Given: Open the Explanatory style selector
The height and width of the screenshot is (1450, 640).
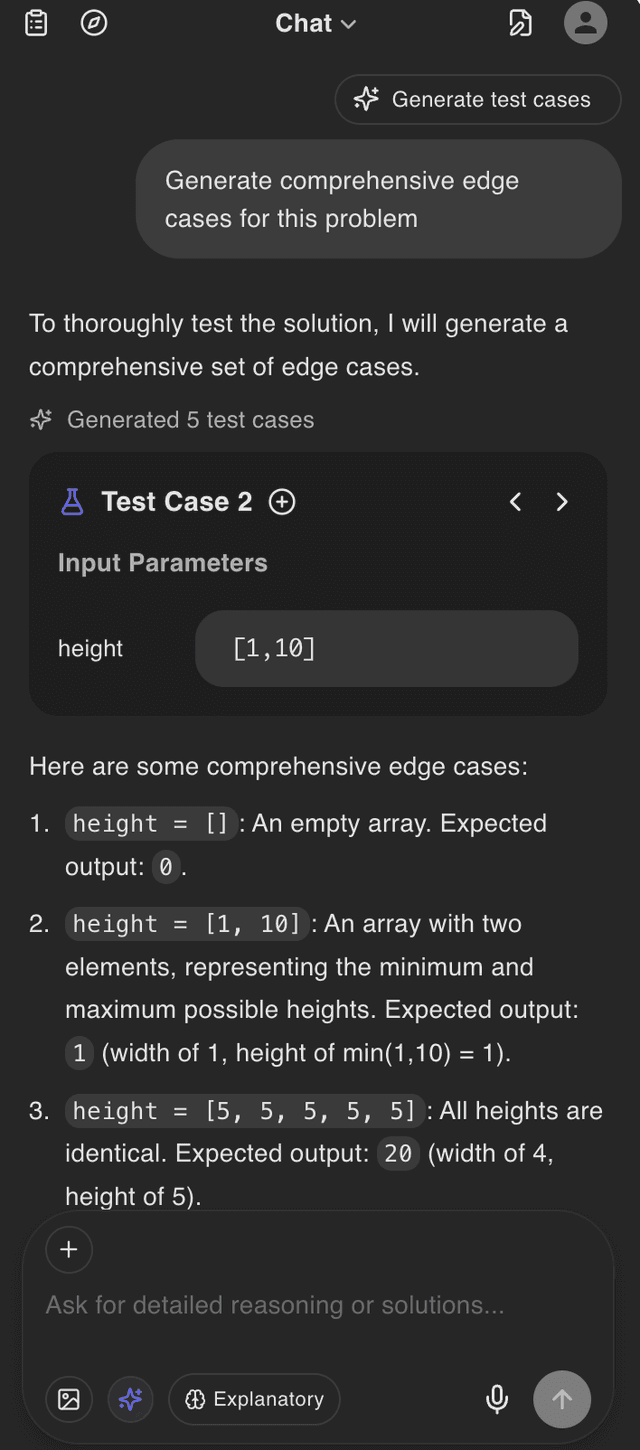Looking at the screenshot, I should pyautogui.click(x=254, y=1399).
